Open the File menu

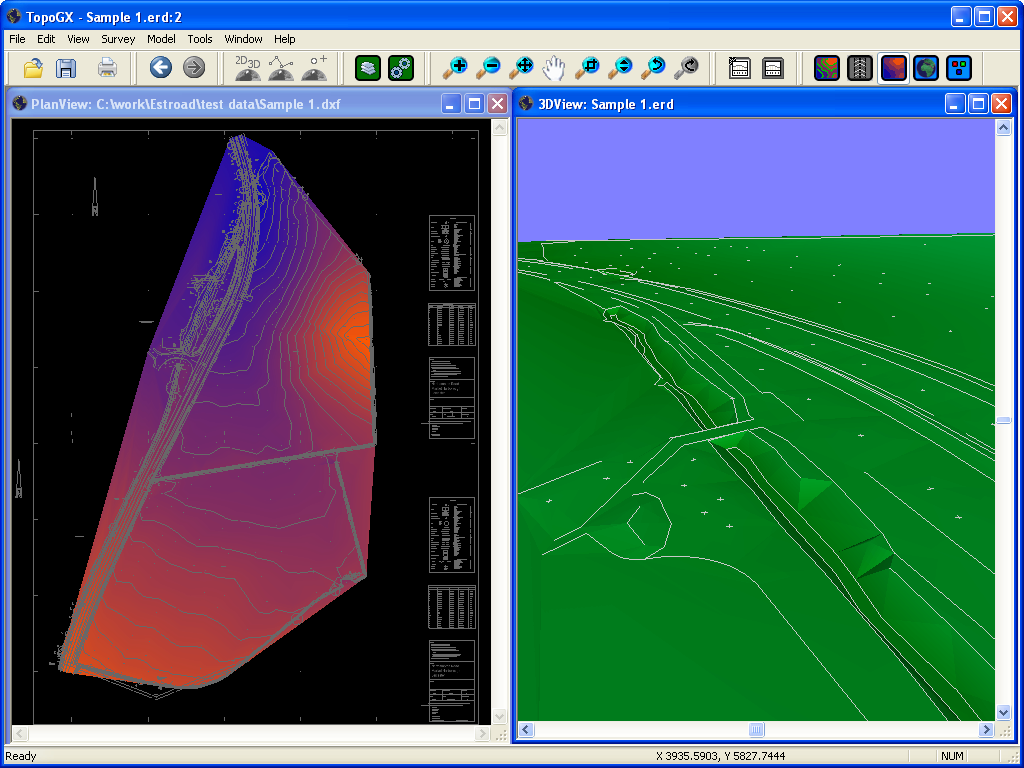pyautogui.click(x=17, y=39)
